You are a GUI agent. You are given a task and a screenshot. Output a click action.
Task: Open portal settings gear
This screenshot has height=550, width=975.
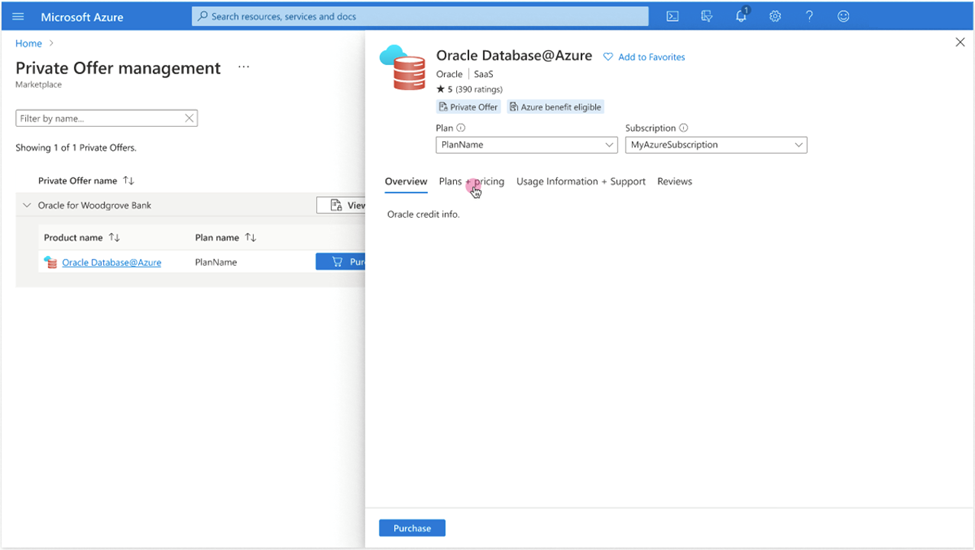click(775, 17)
